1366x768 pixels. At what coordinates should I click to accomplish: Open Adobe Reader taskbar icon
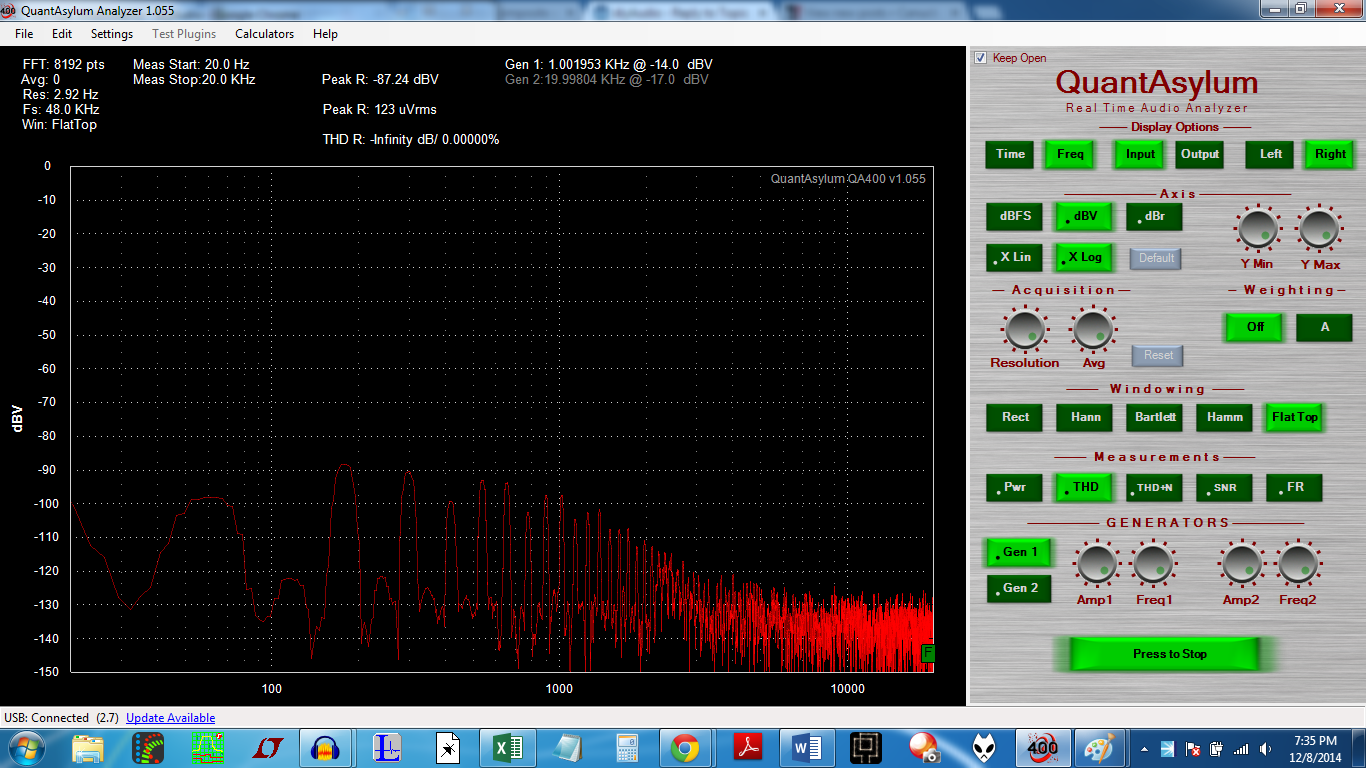tap(749, 748)
